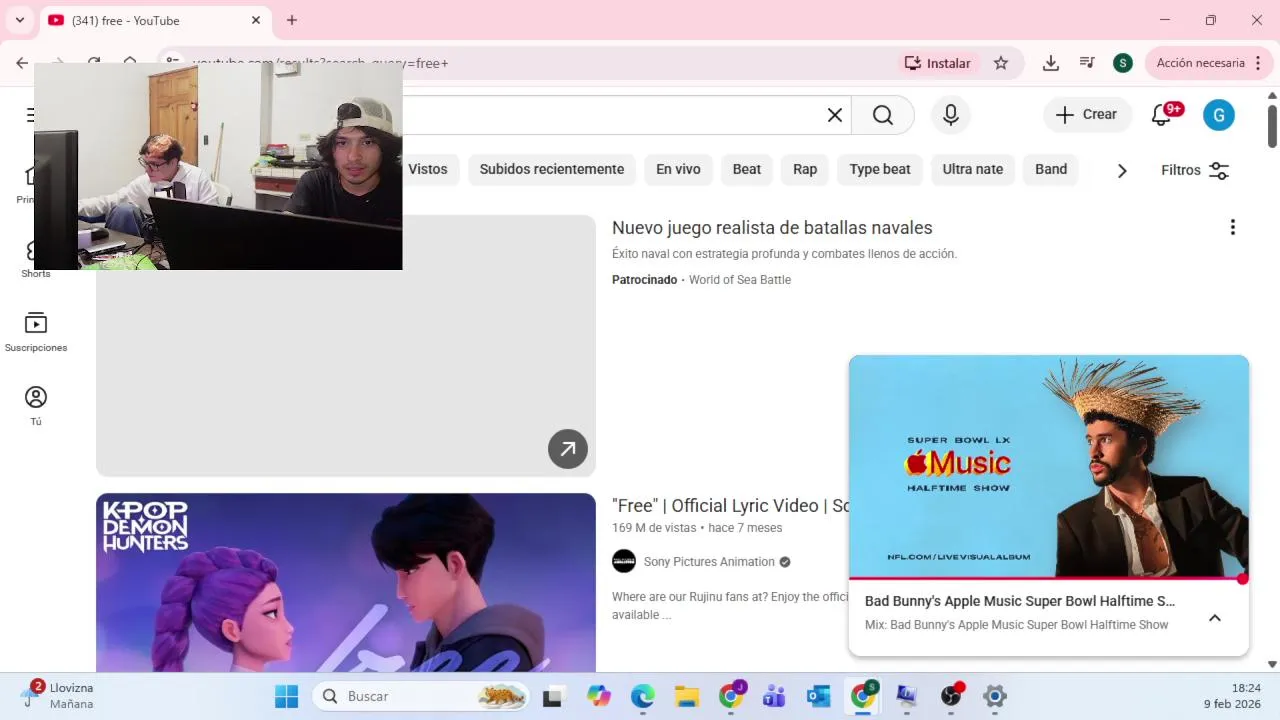Viewport: 1280px width, 720px height.
Task: Open Microsoft Teams from taskbar
Action: tap(774, 696)
